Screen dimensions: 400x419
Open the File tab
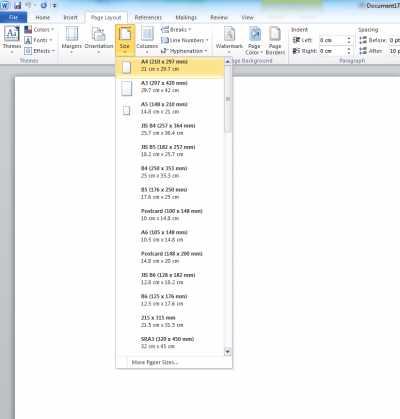[13, 17]
